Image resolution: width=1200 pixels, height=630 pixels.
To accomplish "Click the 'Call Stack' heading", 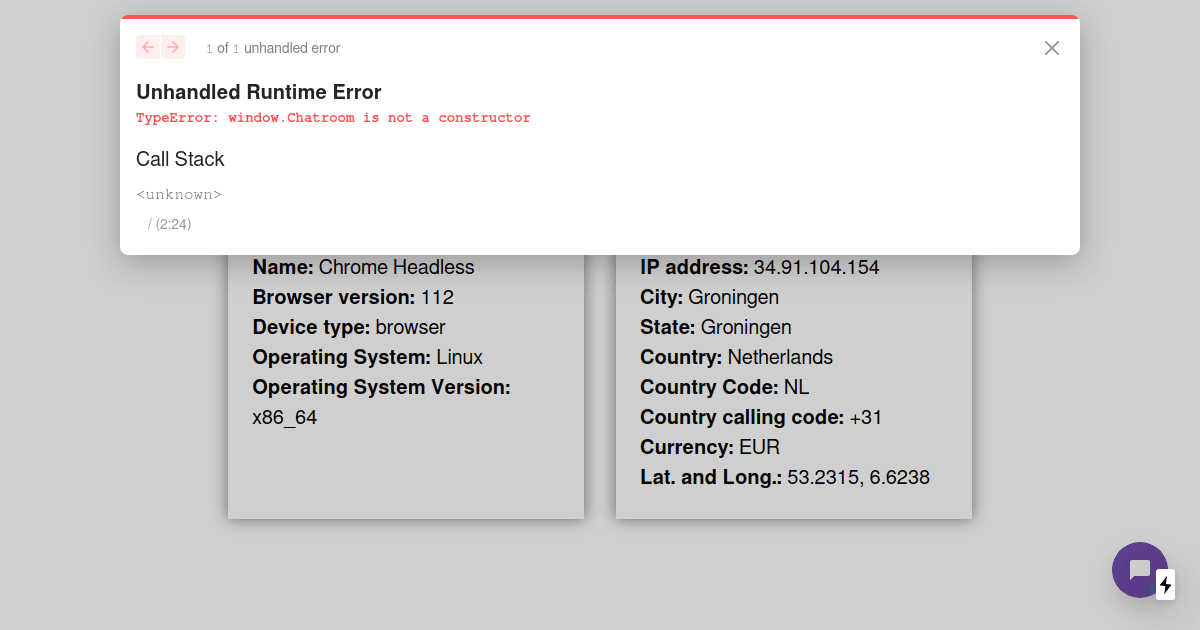I will [180, 159].
